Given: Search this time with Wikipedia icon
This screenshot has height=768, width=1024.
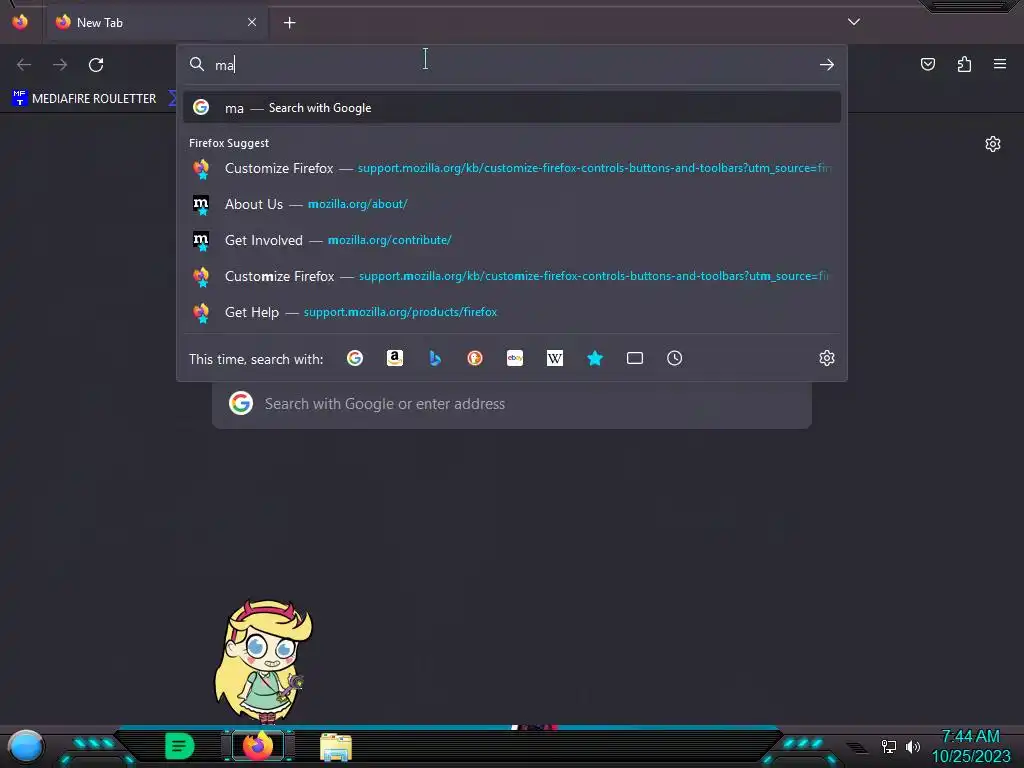Looking at the screenshot, I should pos(554,358).
